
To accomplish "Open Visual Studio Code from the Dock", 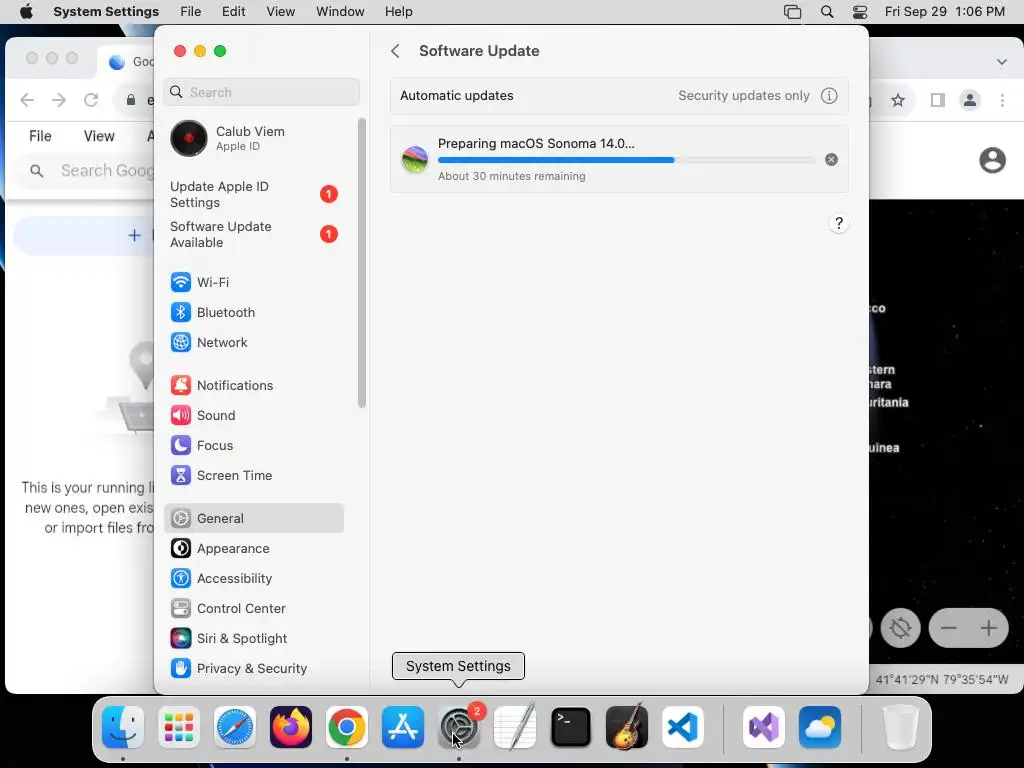I will 682,727.
